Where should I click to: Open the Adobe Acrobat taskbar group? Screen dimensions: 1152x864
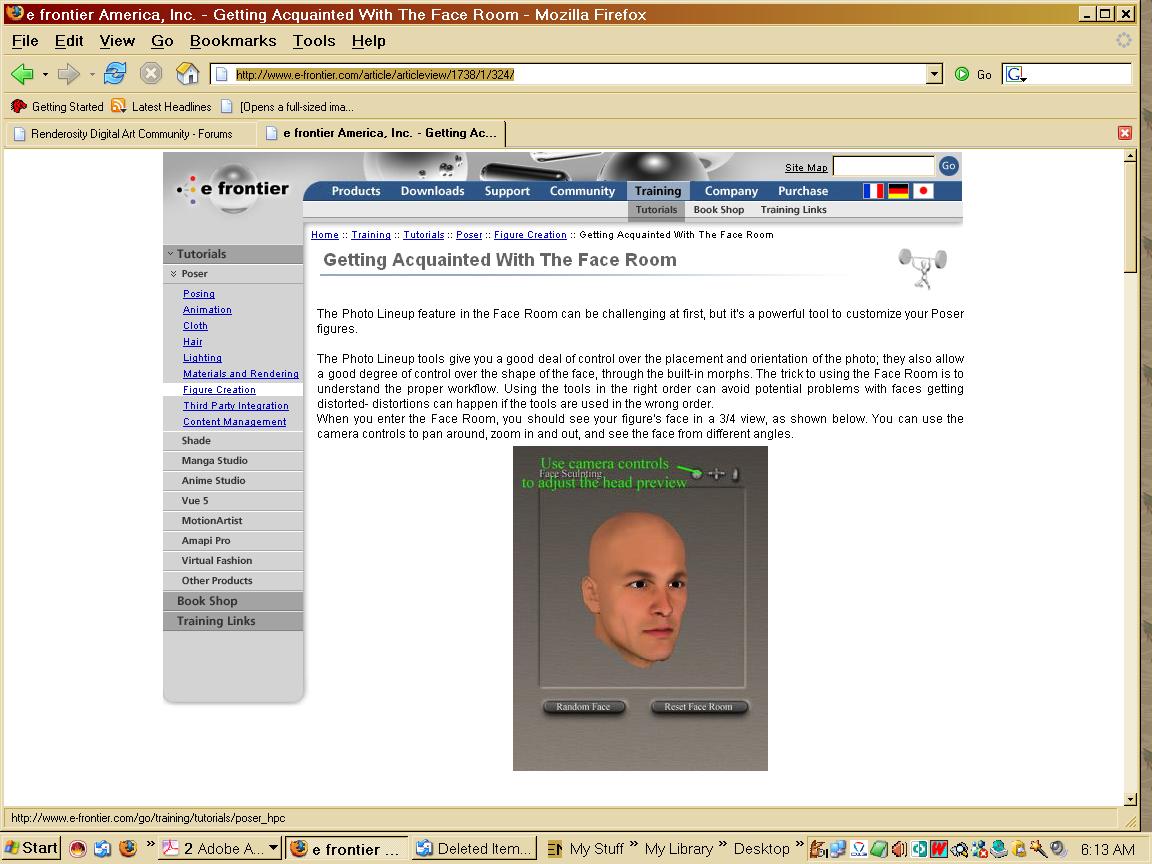click(220, 849)
